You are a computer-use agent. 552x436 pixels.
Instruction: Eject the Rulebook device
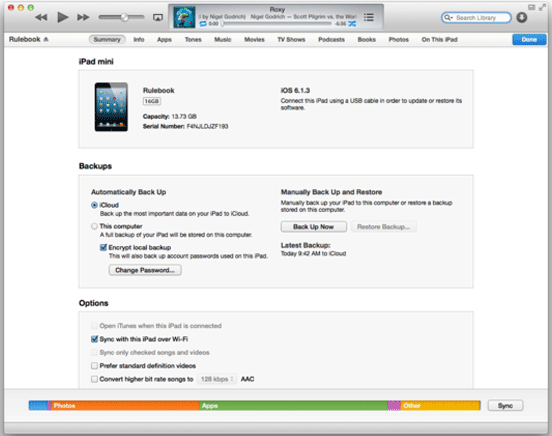tap(46, 39)
